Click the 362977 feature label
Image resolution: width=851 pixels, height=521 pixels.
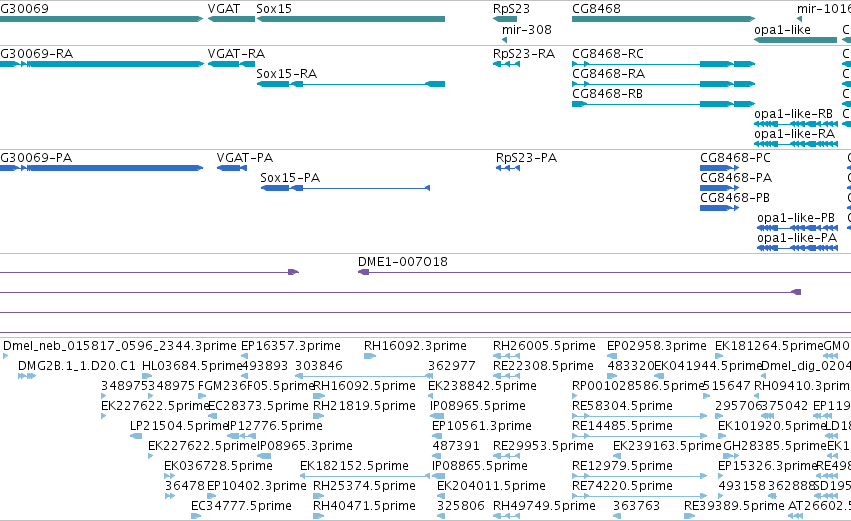click(452, 366)
